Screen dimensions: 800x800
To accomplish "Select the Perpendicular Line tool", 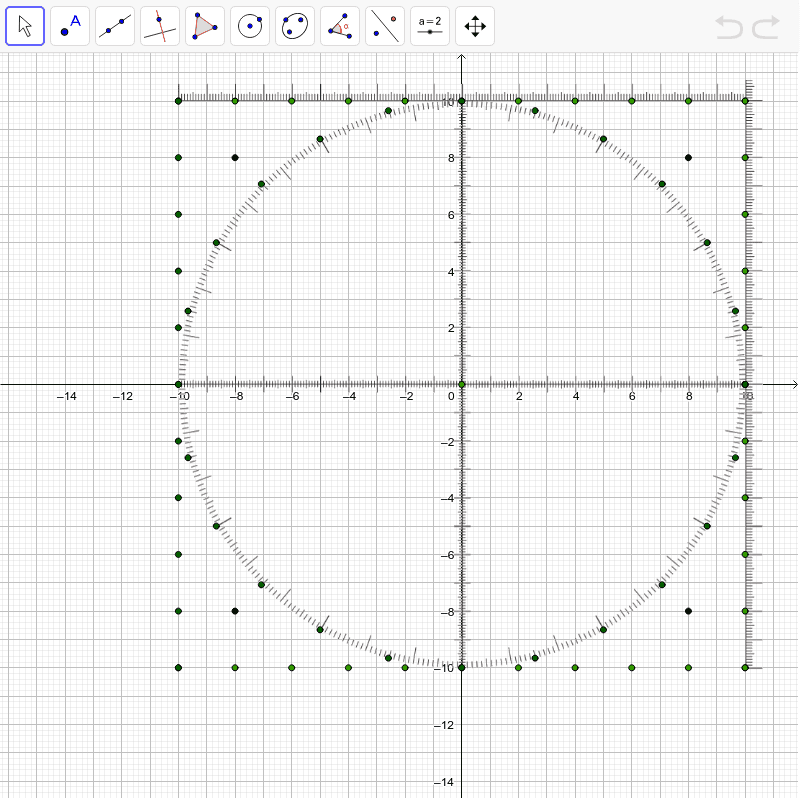I will (x=159, y=25).
